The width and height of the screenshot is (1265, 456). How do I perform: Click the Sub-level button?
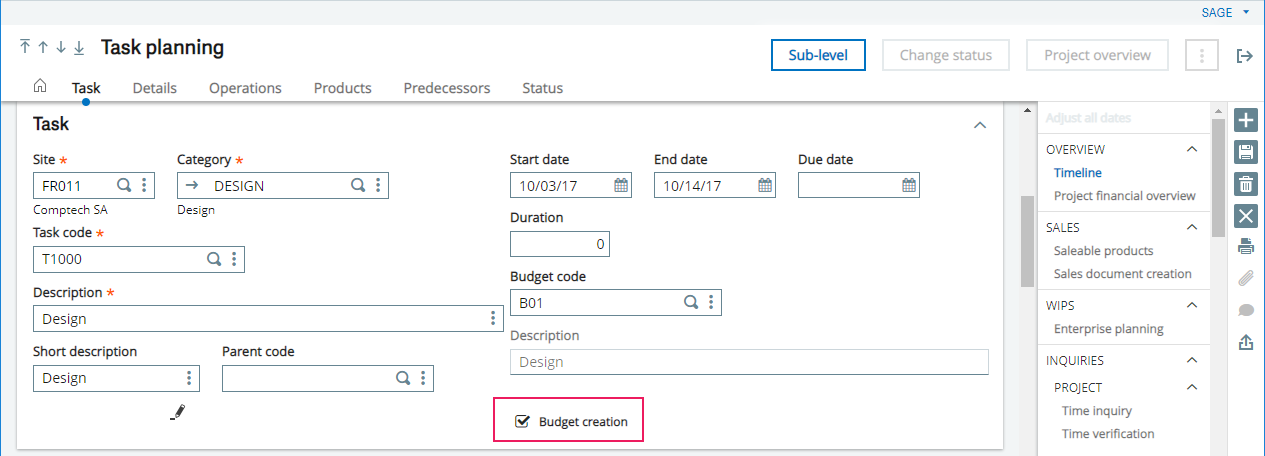[817, 55]
